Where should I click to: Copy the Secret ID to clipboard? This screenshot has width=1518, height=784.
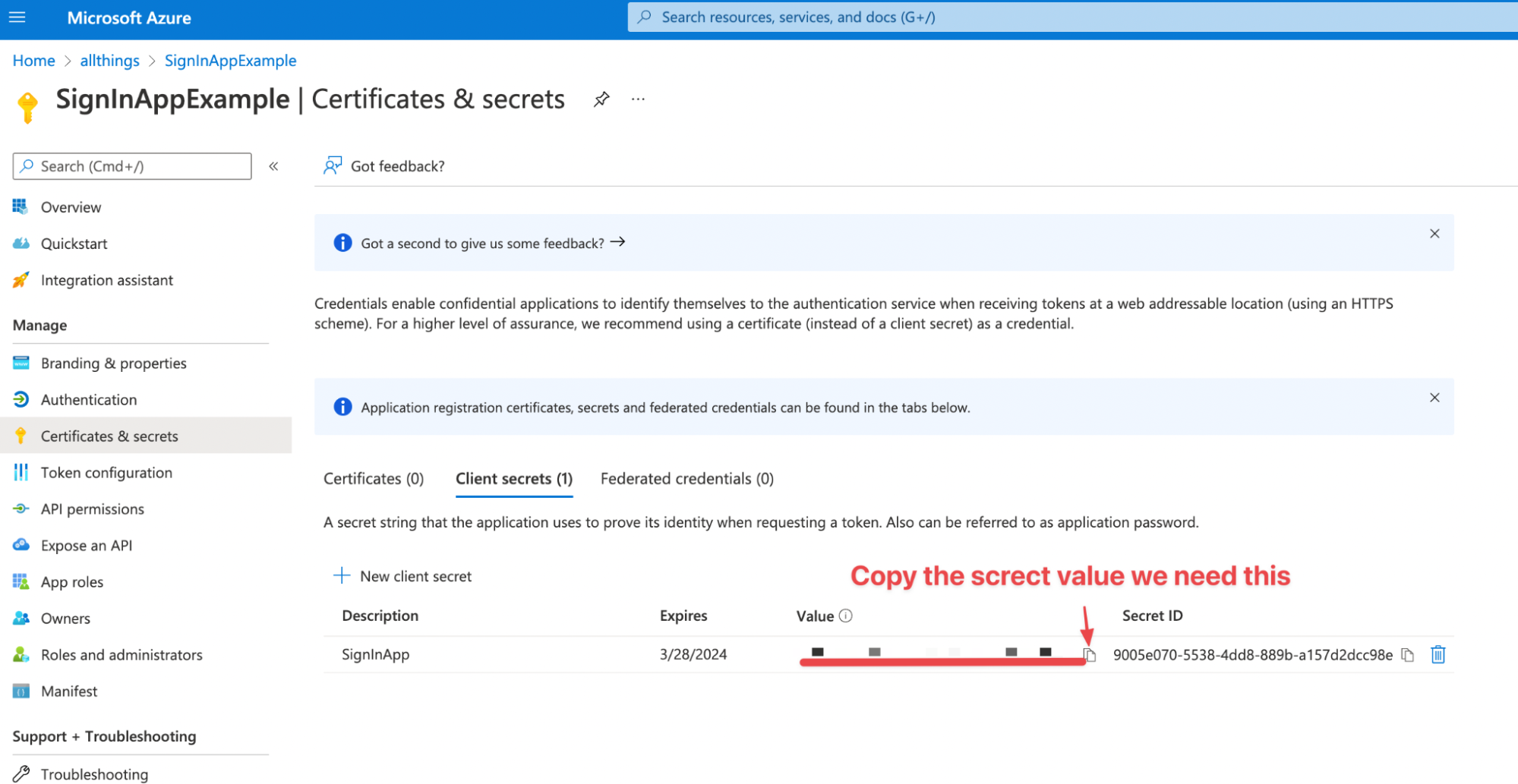[x=1407, y=654]
